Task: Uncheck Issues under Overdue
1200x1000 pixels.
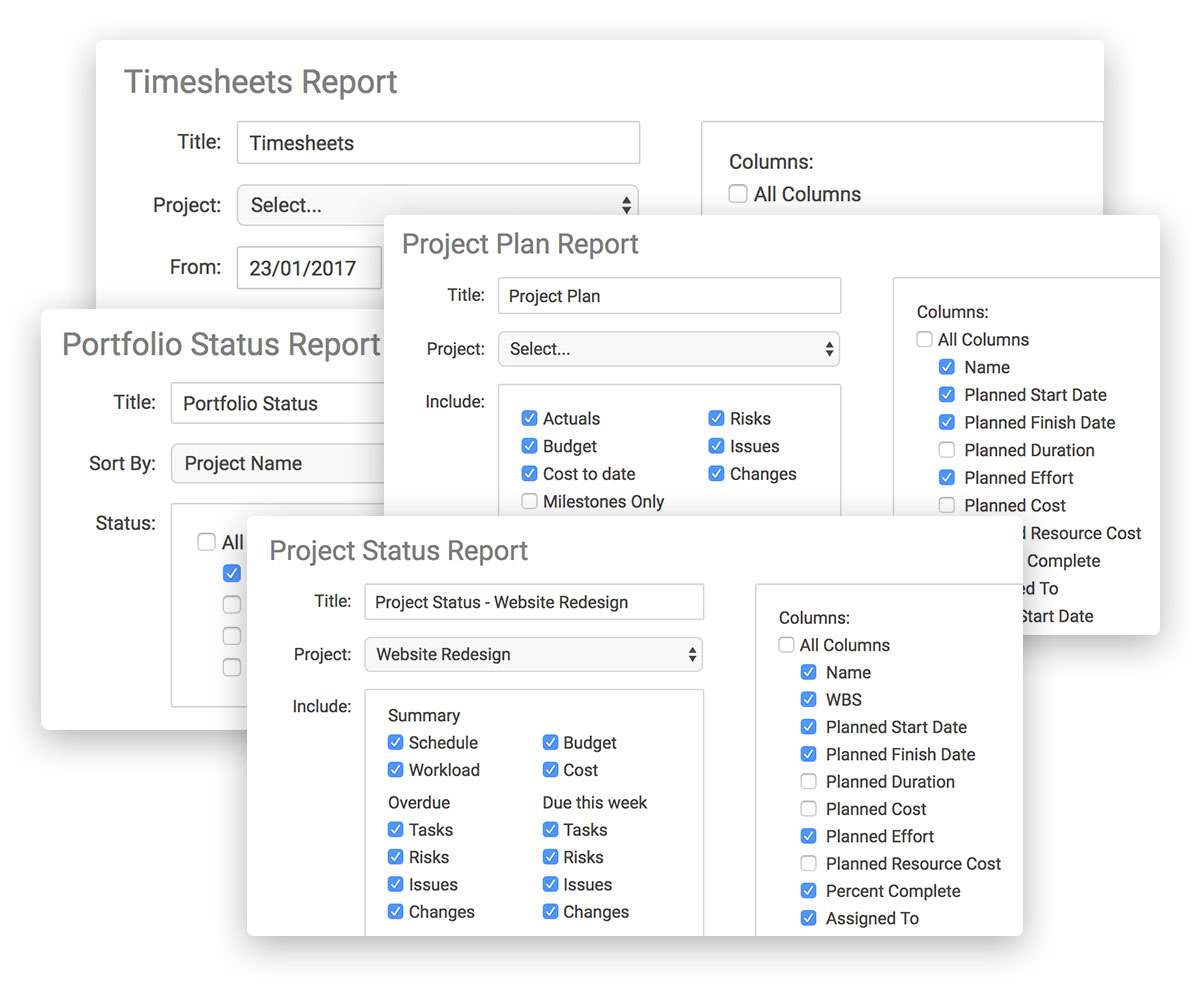Action: pos(396,885)
